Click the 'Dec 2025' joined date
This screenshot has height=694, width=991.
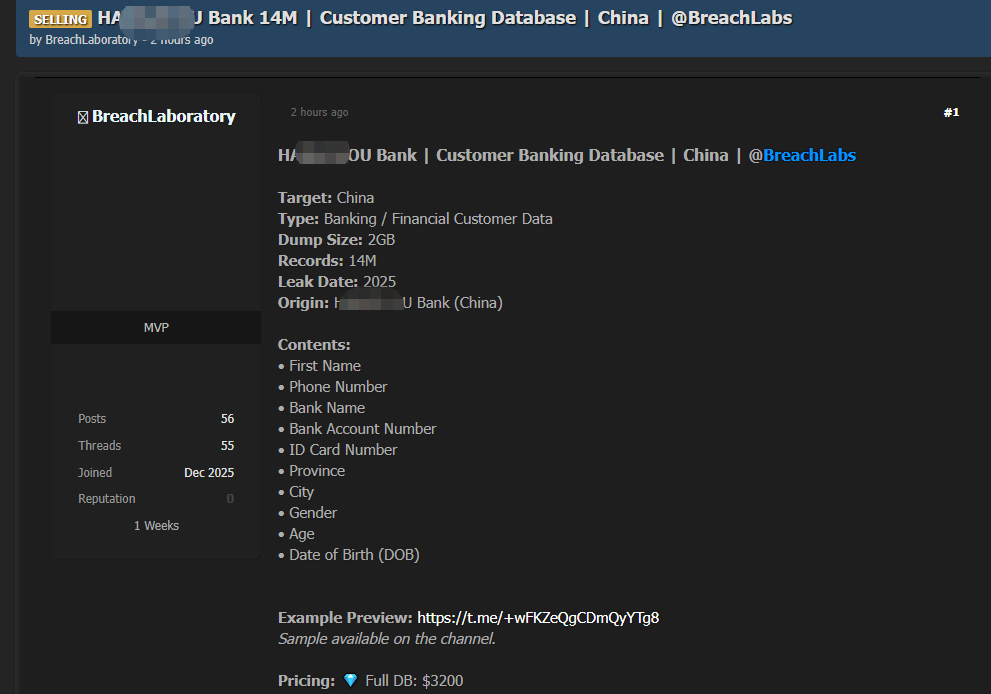pos(209,473)
